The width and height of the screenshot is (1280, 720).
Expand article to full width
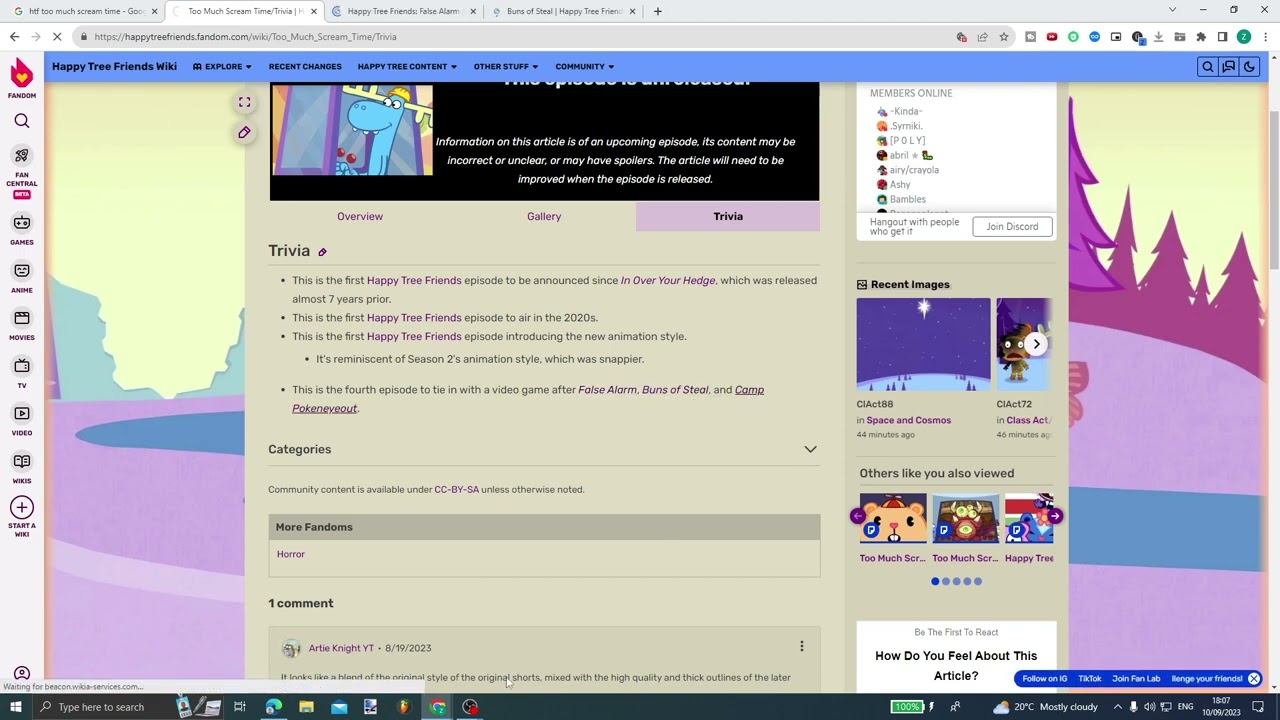point(244,102)
